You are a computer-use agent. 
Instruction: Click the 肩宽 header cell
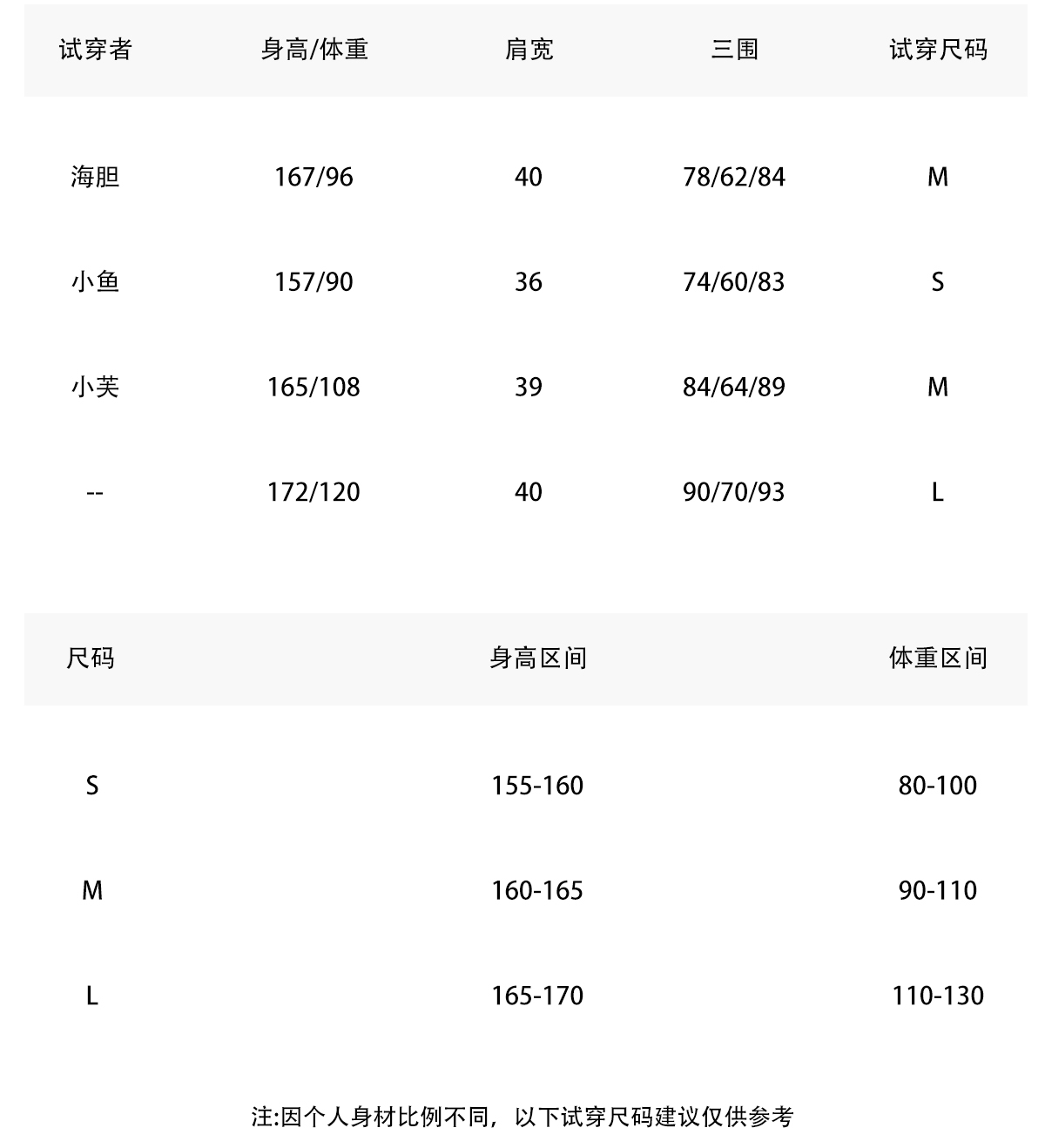click(529, 50)
